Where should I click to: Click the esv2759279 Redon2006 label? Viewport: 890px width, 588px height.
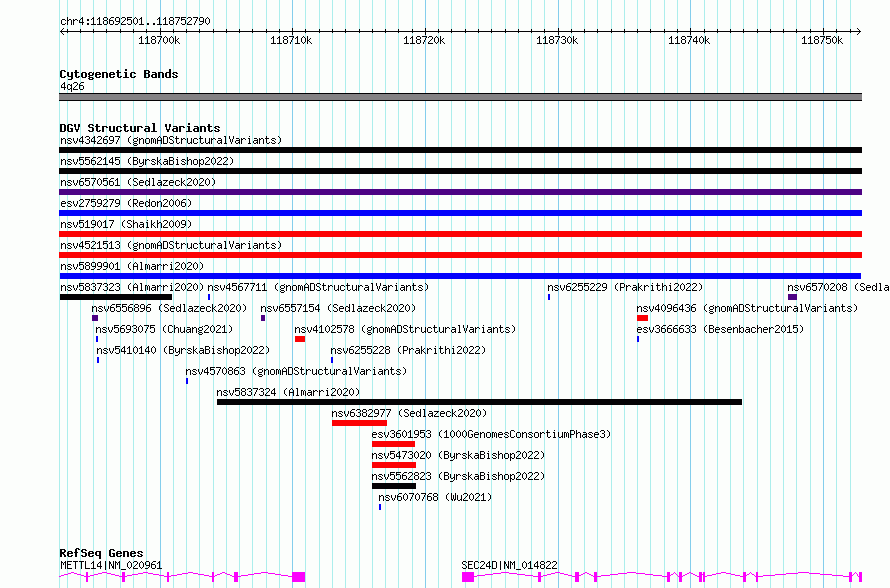(x=126, y=203)
